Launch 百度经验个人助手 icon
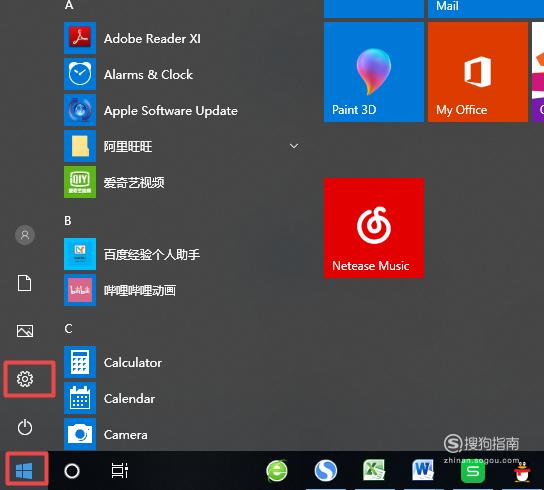The image size is (544, 490). tap(80, 254)
